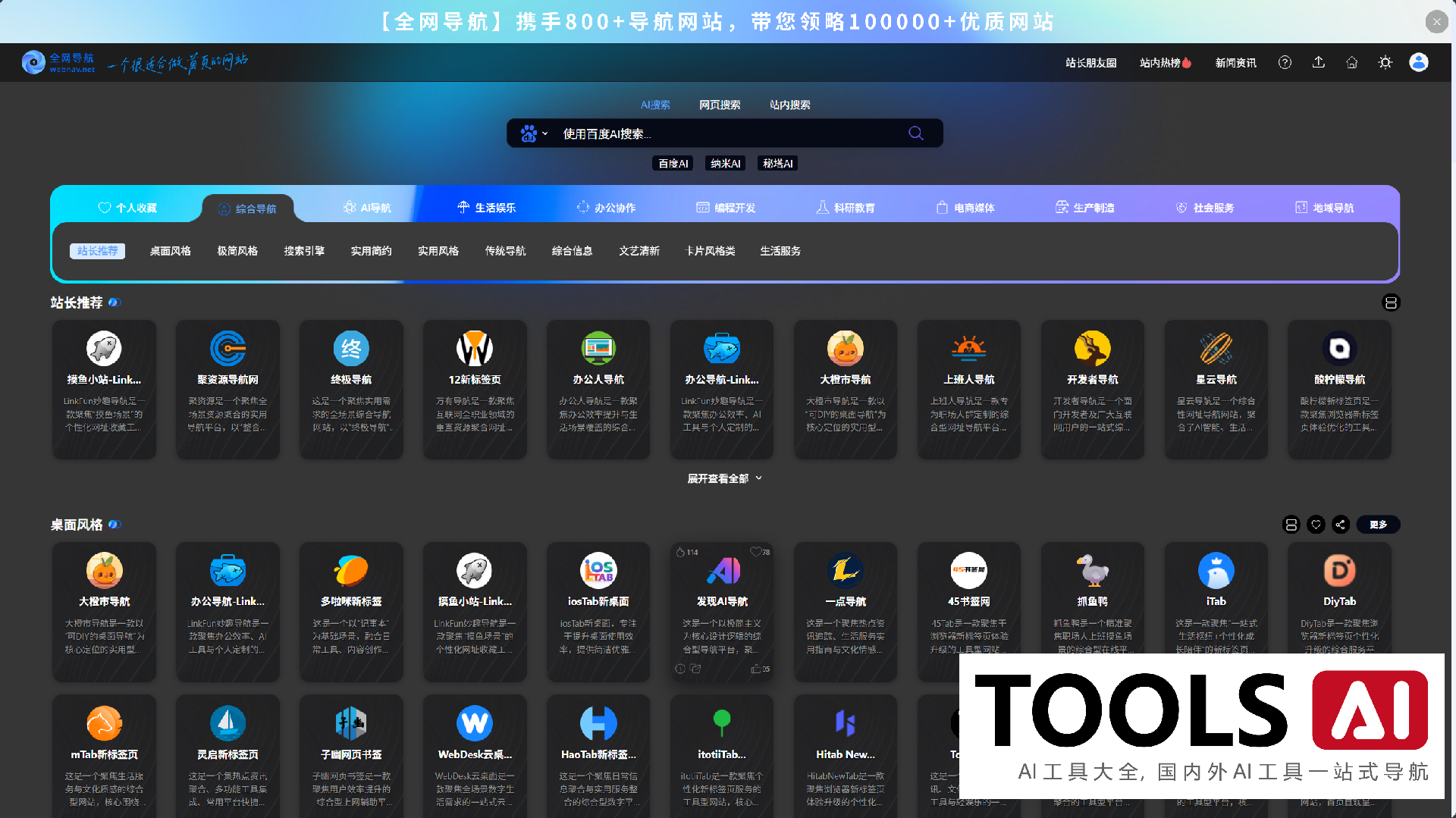Open the layout view icon next to 站长推荐
The width and height of the screenshot is (1456, 818).
coord(1392,302)
